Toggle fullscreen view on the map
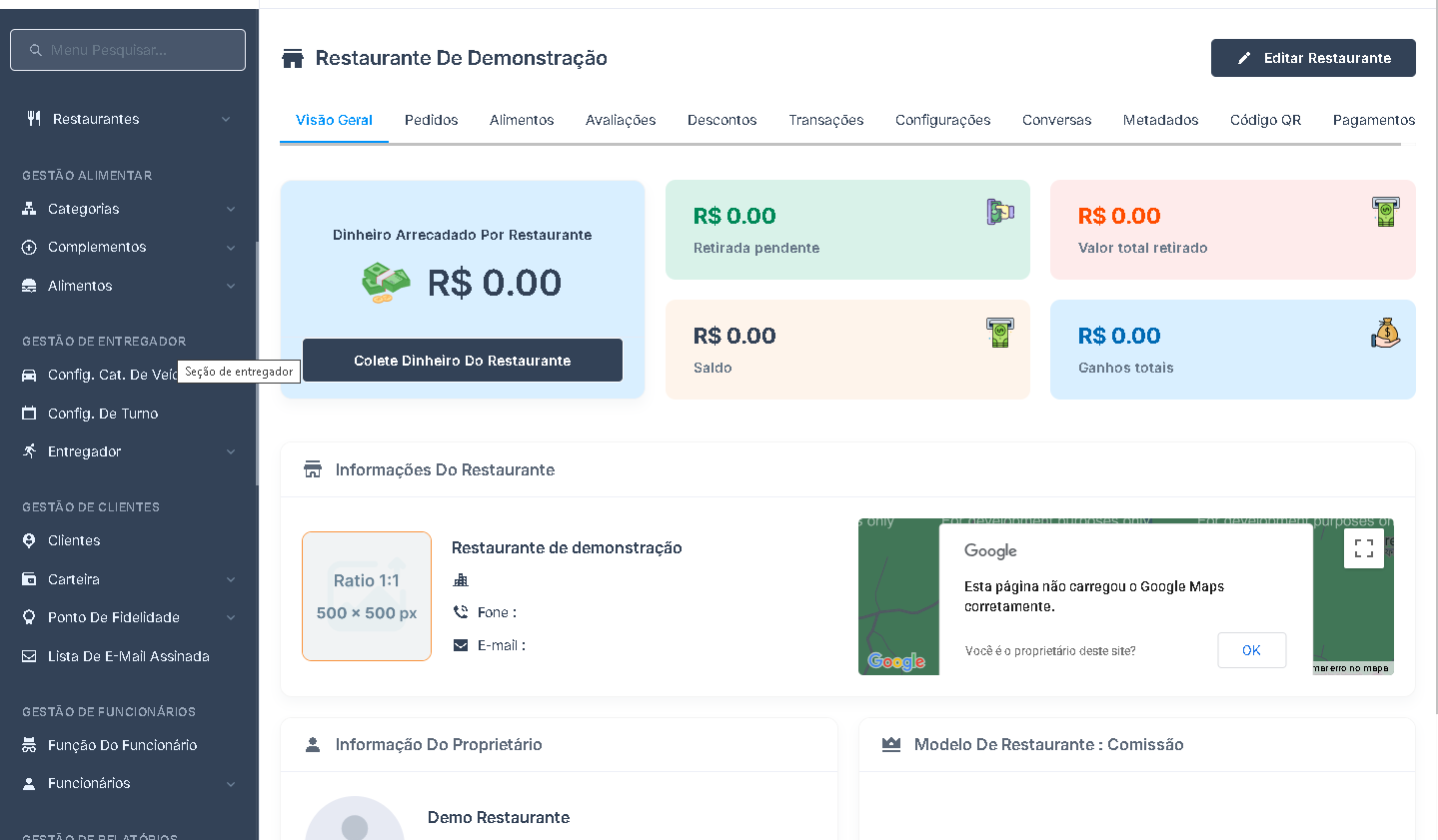1438x840 pixels. coord(1363,548)
